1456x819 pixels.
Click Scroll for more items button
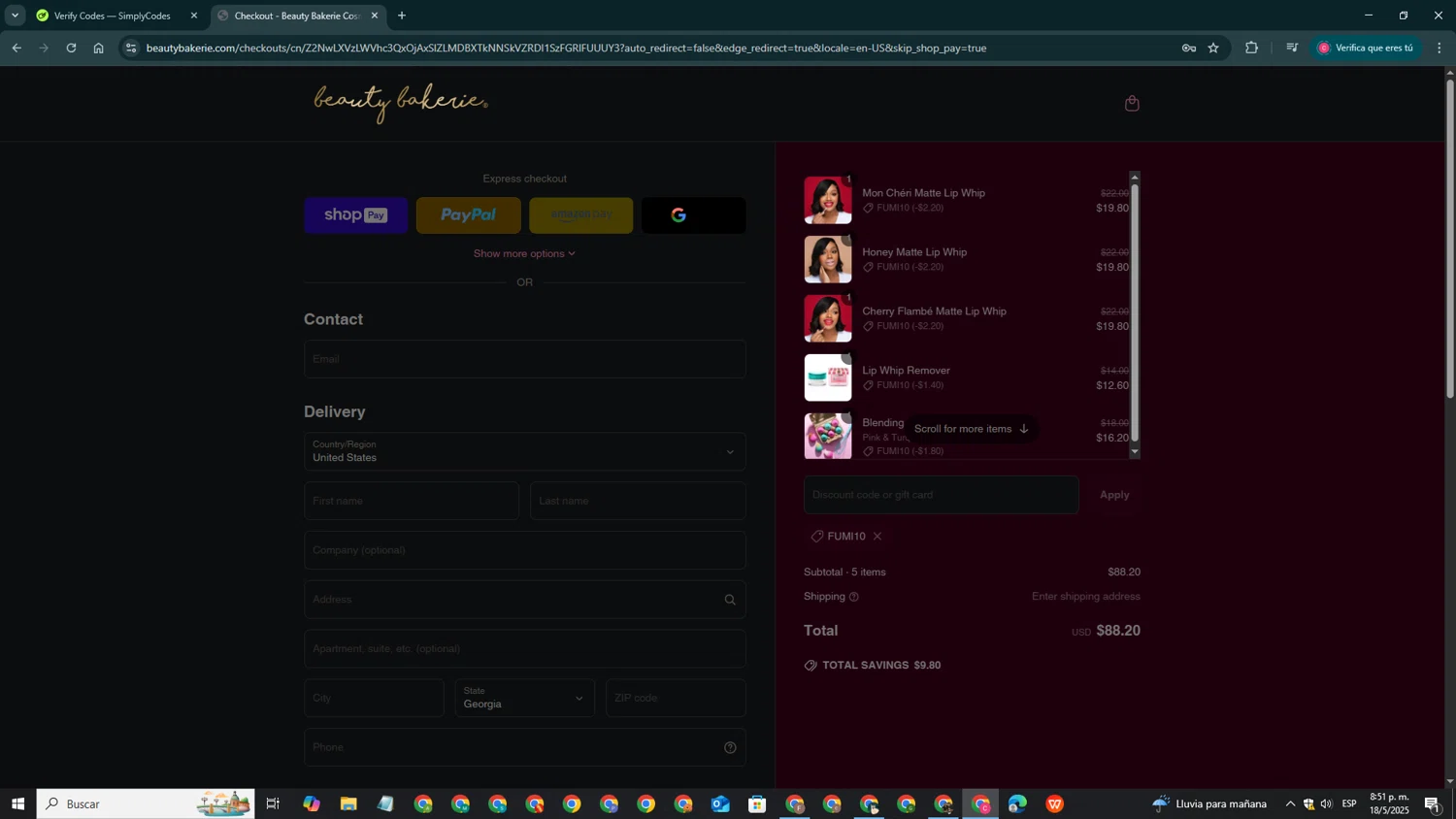972,429
